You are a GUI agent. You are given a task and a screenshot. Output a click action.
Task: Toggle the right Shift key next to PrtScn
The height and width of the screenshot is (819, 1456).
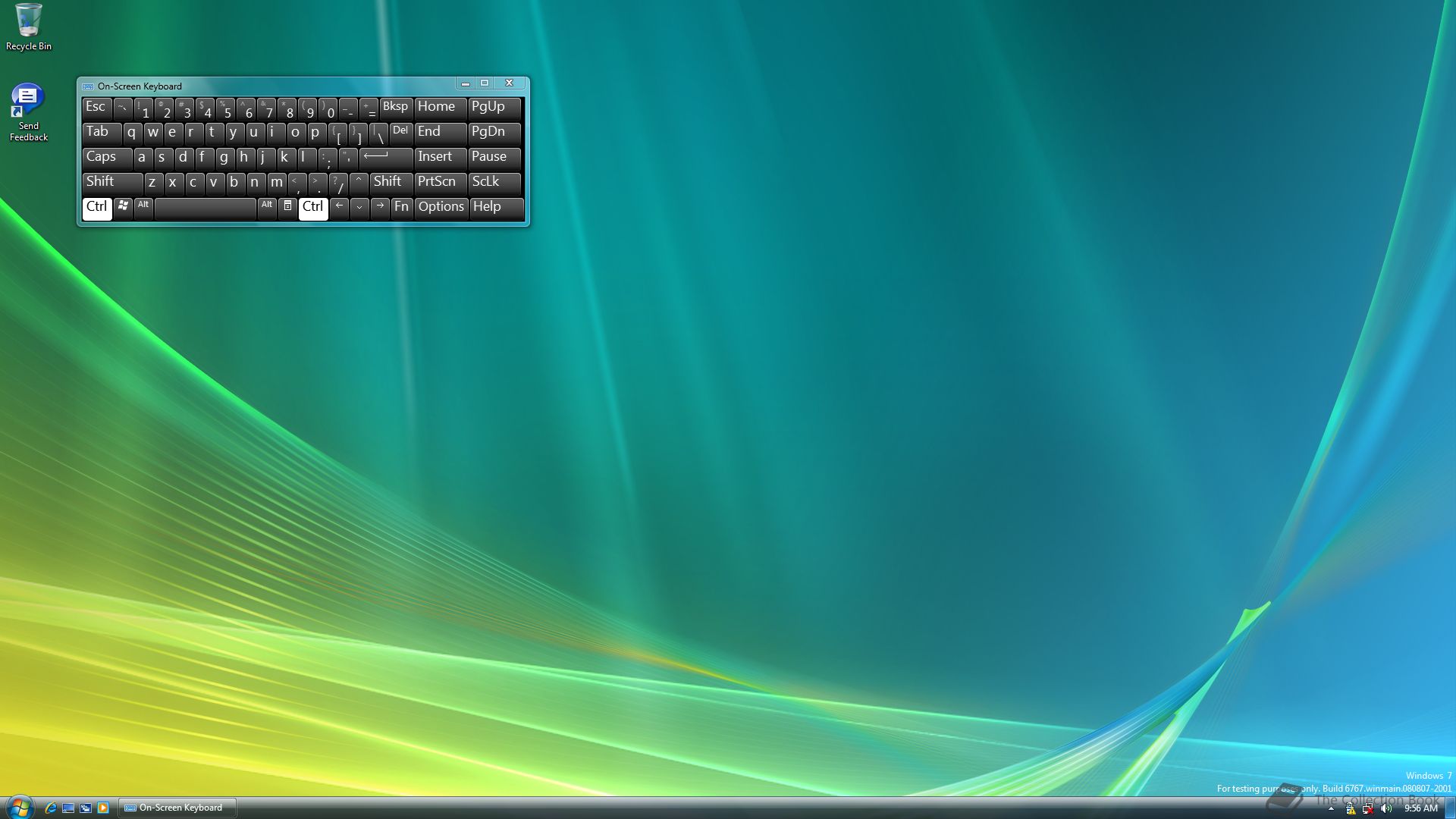tap(391, 184)
